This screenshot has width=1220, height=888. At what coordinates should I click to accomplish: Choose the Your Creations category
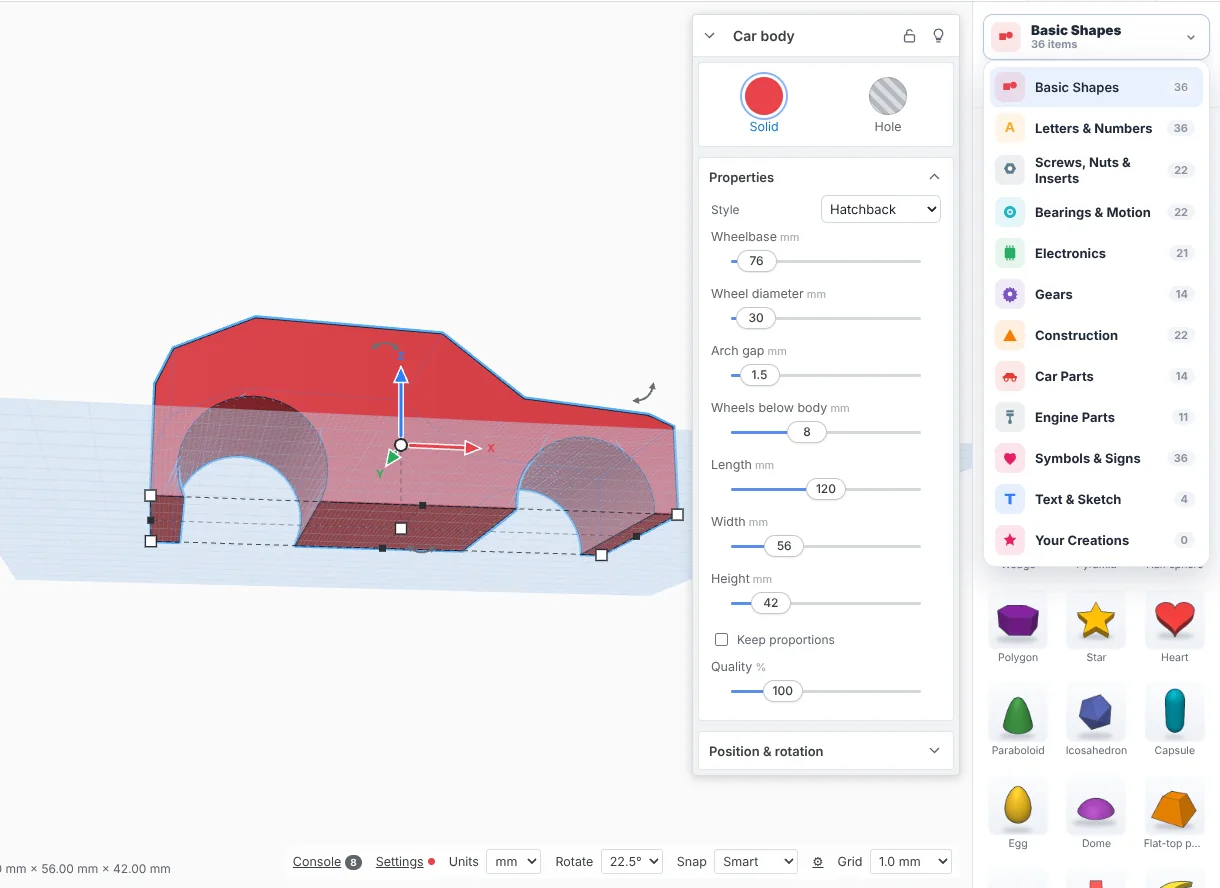click(1096, 540)
